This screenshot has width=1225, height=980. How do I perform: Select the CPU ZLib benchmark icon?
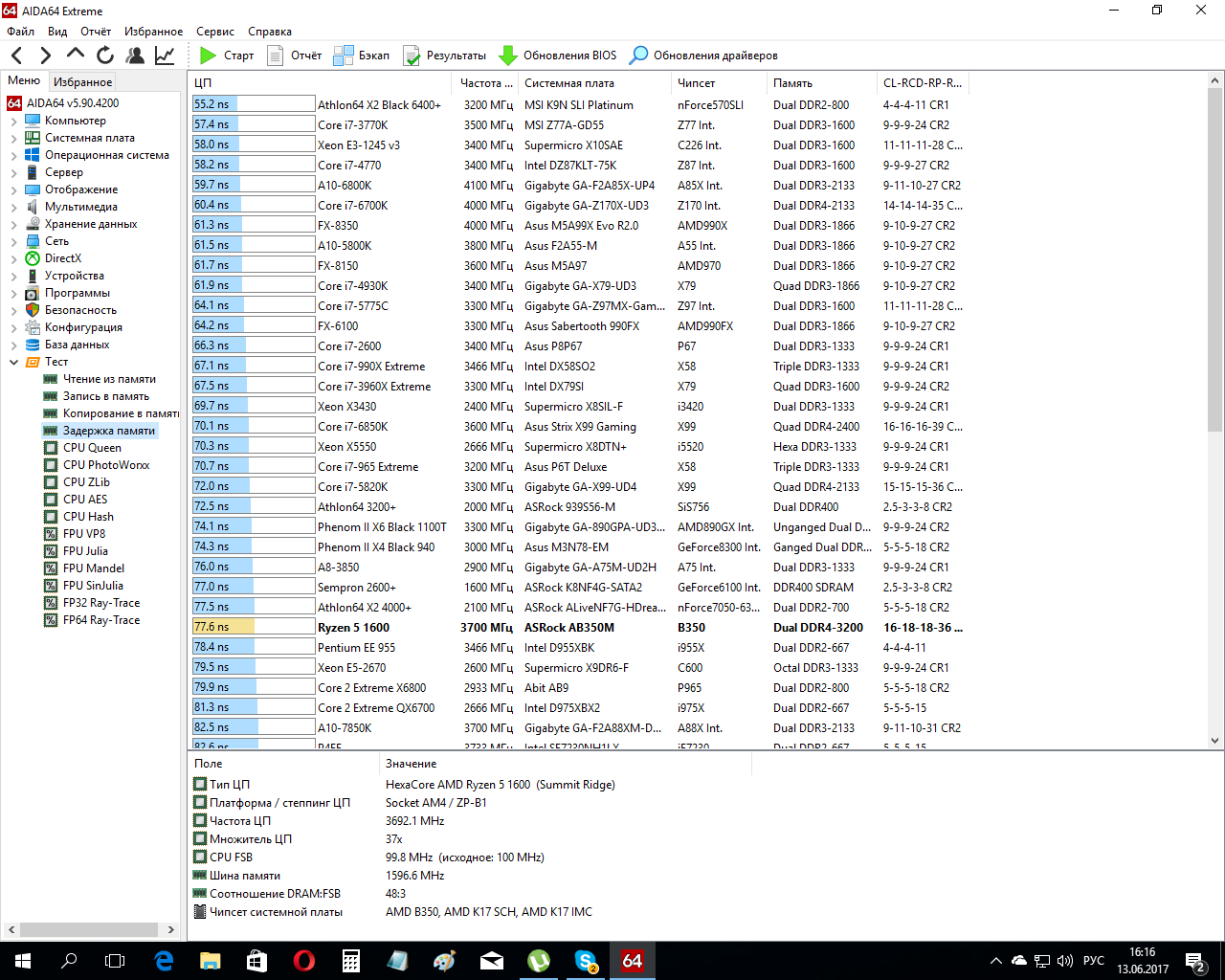tap(51, 482)
